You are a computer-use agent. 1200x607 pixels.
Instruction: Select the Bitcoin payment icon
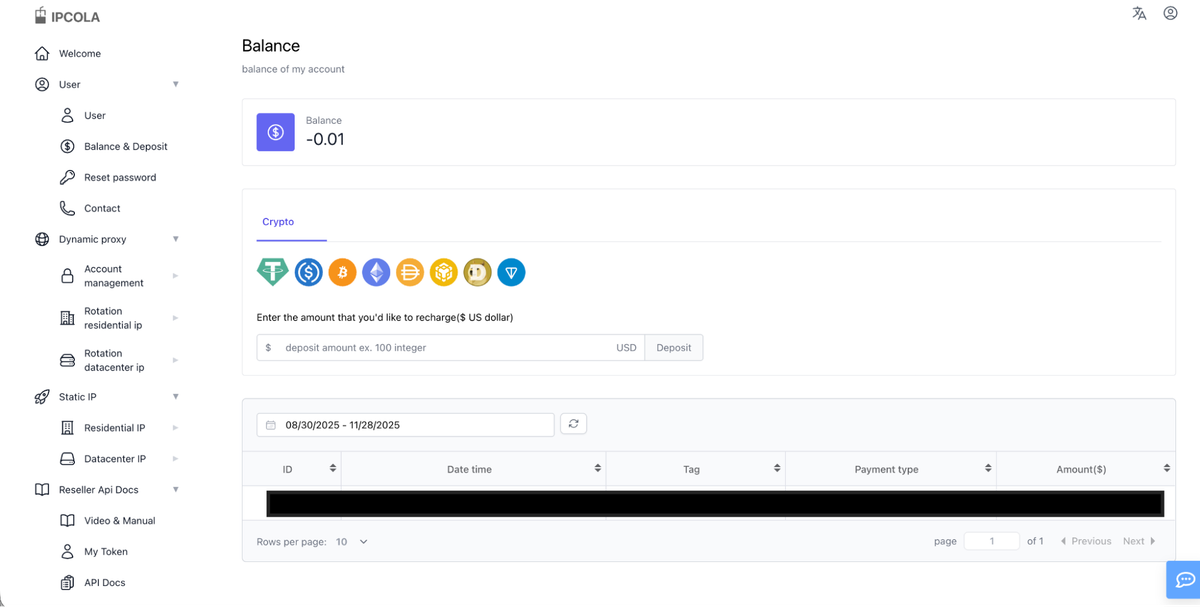tap(342, 272)
